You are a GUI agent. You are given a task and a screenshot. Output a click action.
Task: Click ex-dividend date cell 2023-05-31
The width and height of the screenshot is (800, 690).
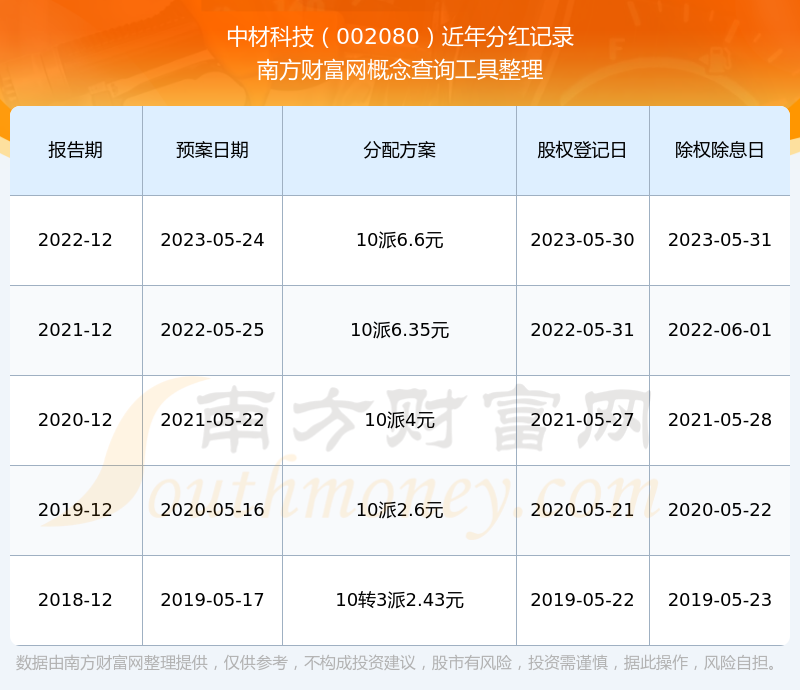coord(719,240)
